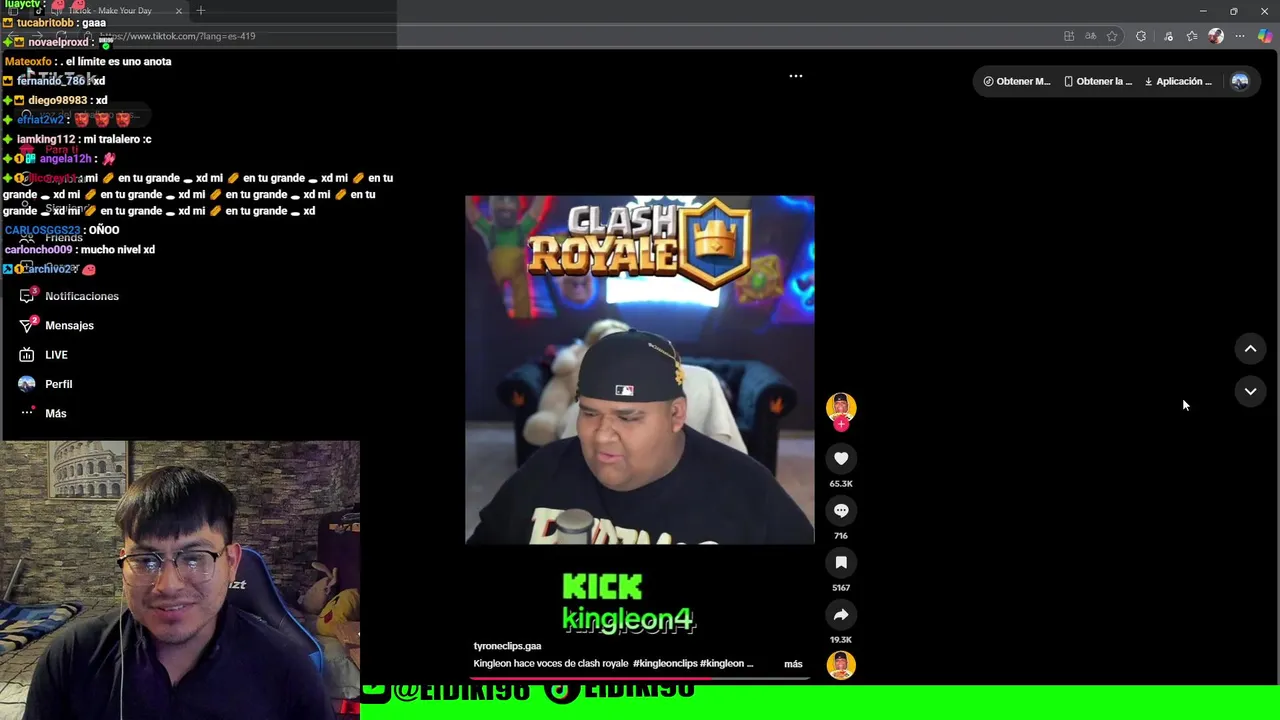Screen dimensions: 1280x720
Task: Click the 5167 saves count
Action: click(x=841, y=588)
